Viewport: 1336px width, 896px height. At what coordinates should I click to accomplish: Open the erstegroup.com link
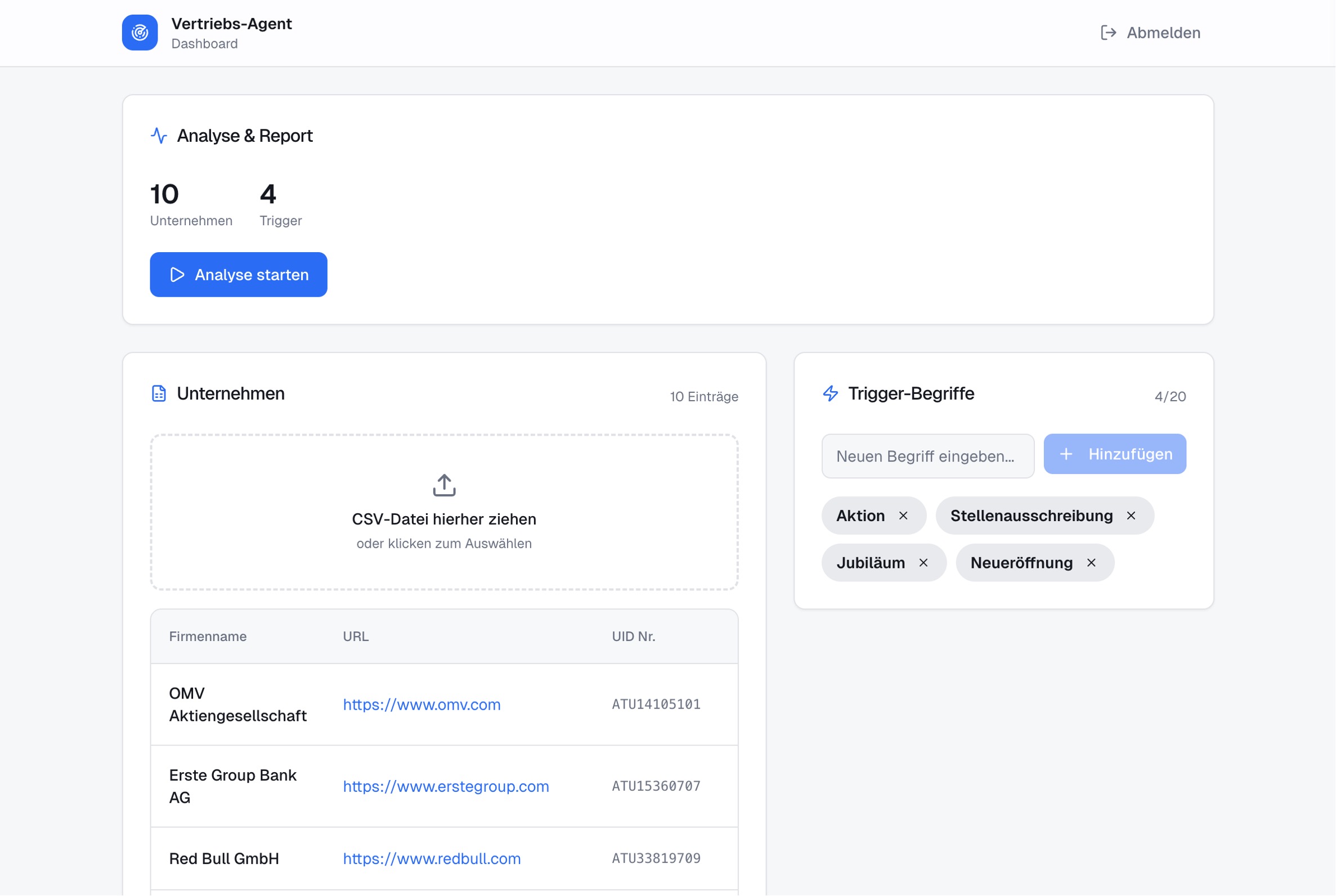pyautogui.click(x=445, y=786)
